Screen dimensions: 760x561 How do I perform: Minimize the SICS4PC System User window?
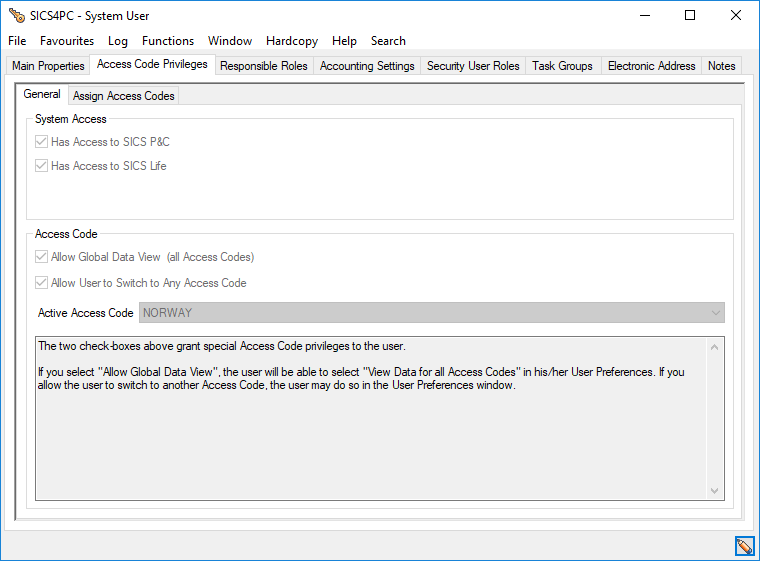coord(645,16)
